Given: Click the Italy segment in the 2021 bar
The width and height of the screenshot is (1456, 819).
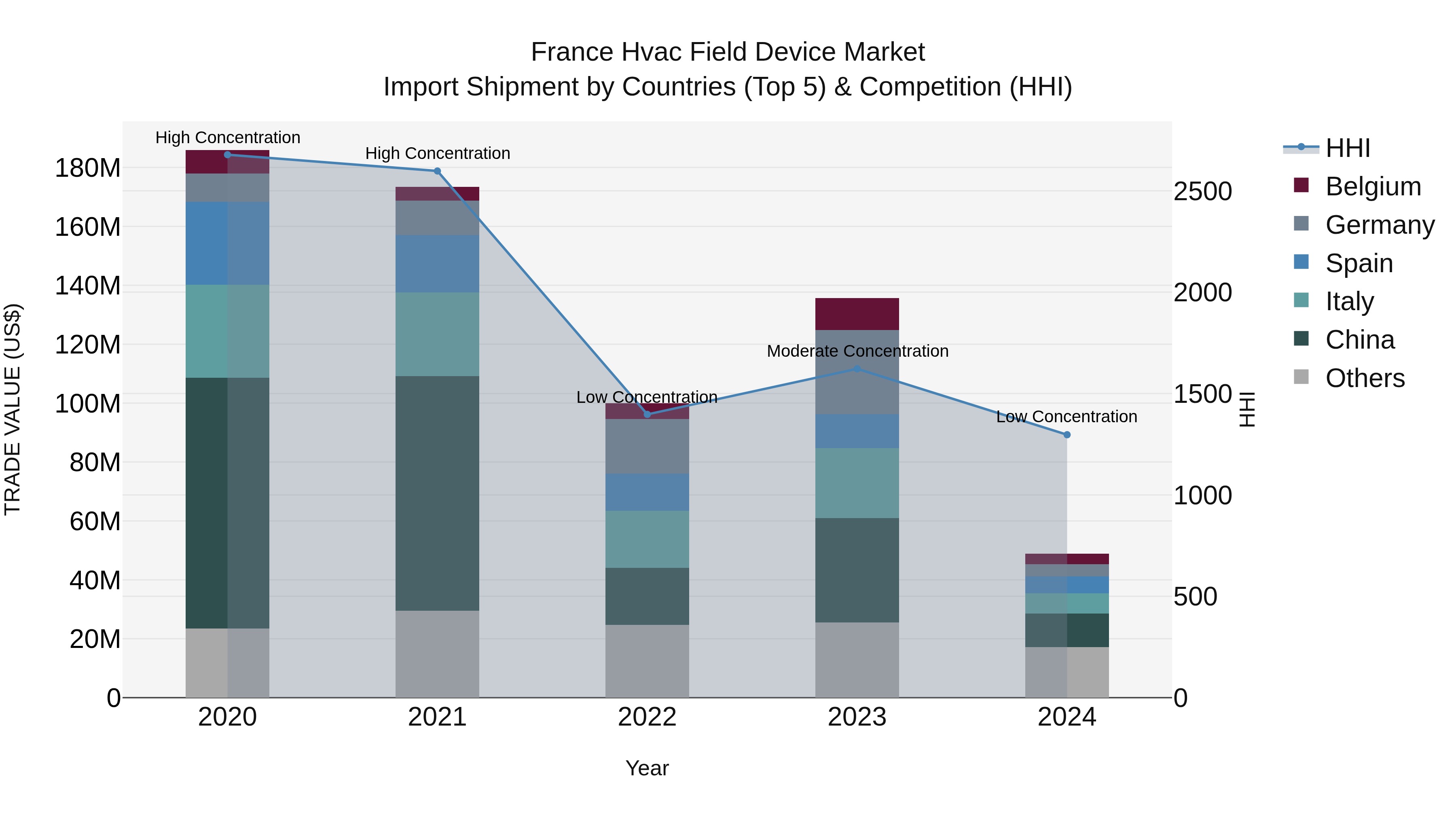Looking at the screenshot, I should point(438,334).
